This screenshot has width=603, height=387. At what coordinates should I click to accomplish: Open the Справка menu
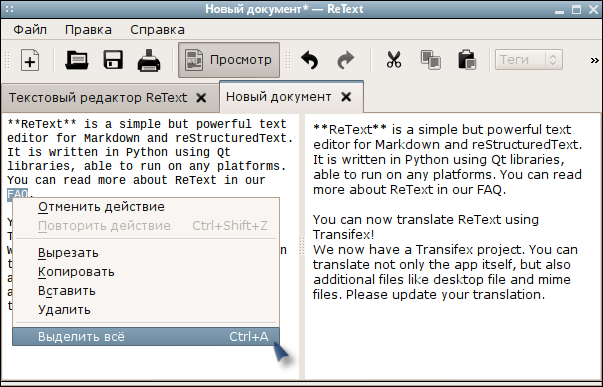pyautogui.click(x=157, y=30)
